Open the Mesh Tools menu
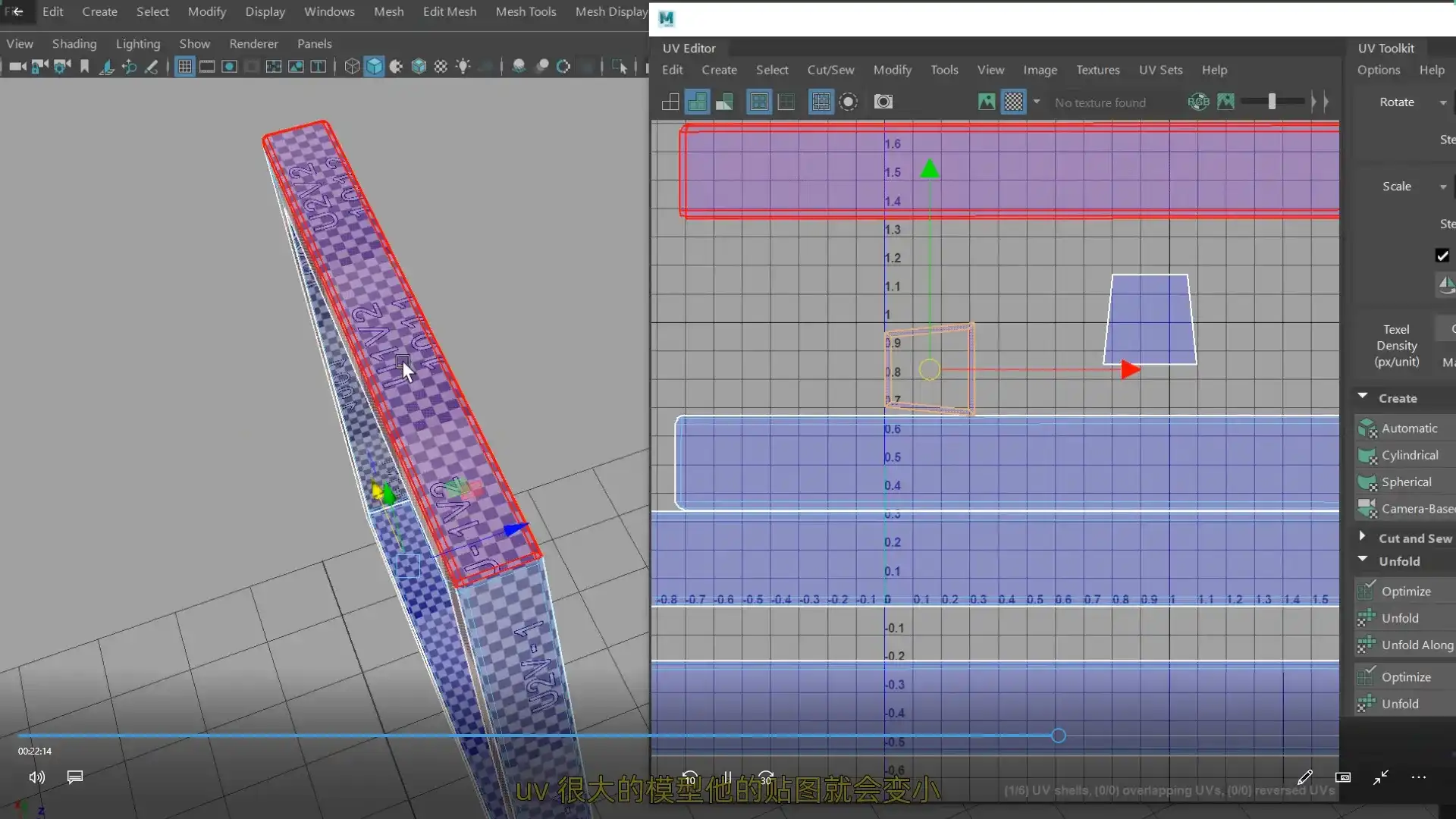 tap(526, 11)
